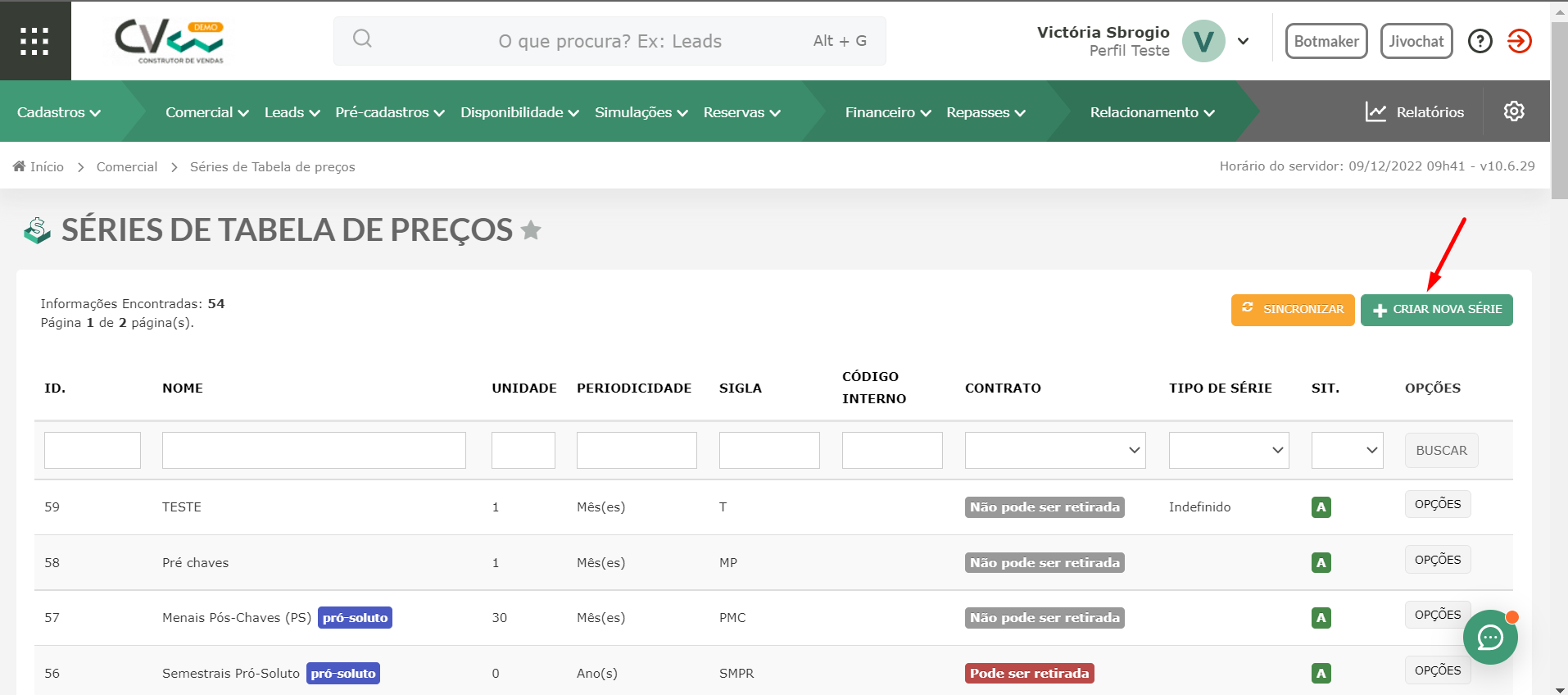This screenshot has height=695, width=1568.
Task: Click the NOME column header
Action: [x=183, y=388]
